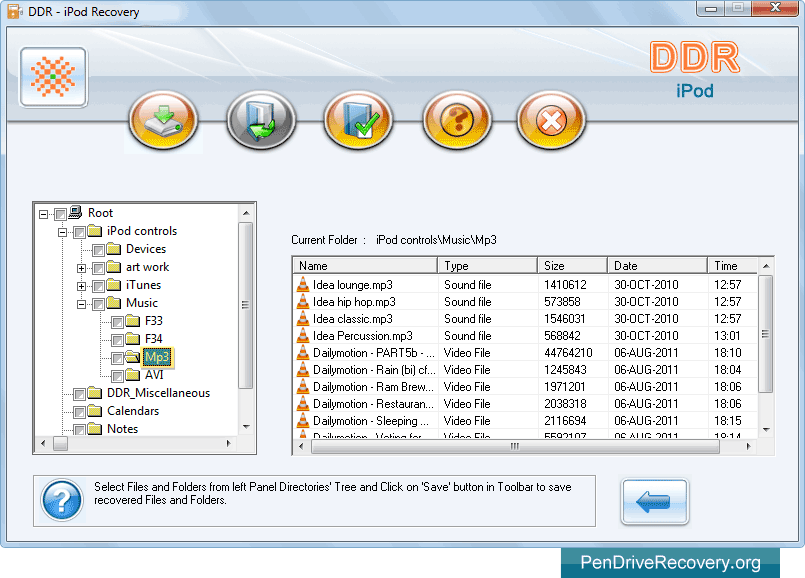This screenshot has height=578, width=805.
Task: Click the Calendars folder icon
Action: point(94,411)
